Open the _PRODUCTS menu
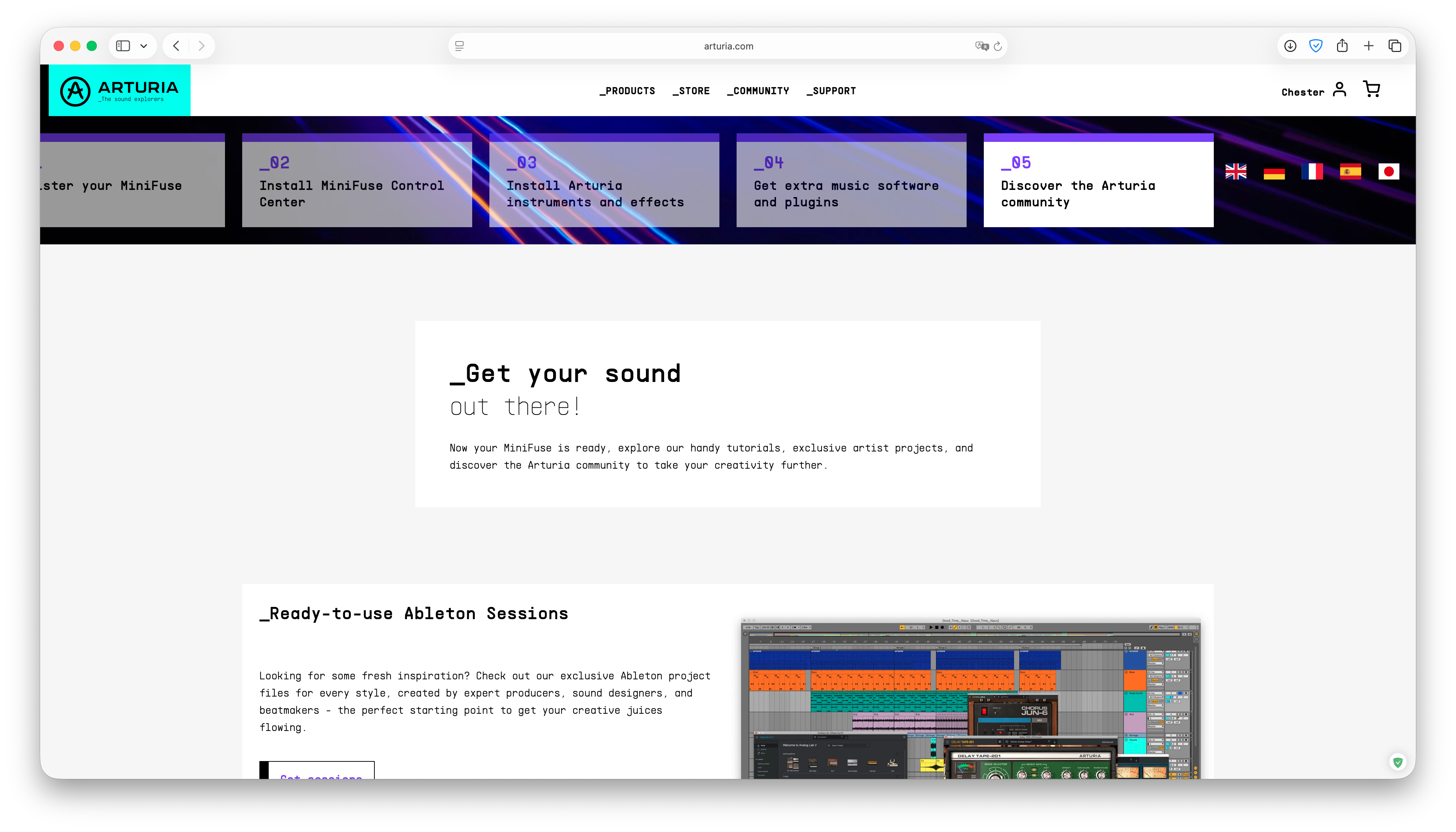1456x832 pixels. (627, 91)
